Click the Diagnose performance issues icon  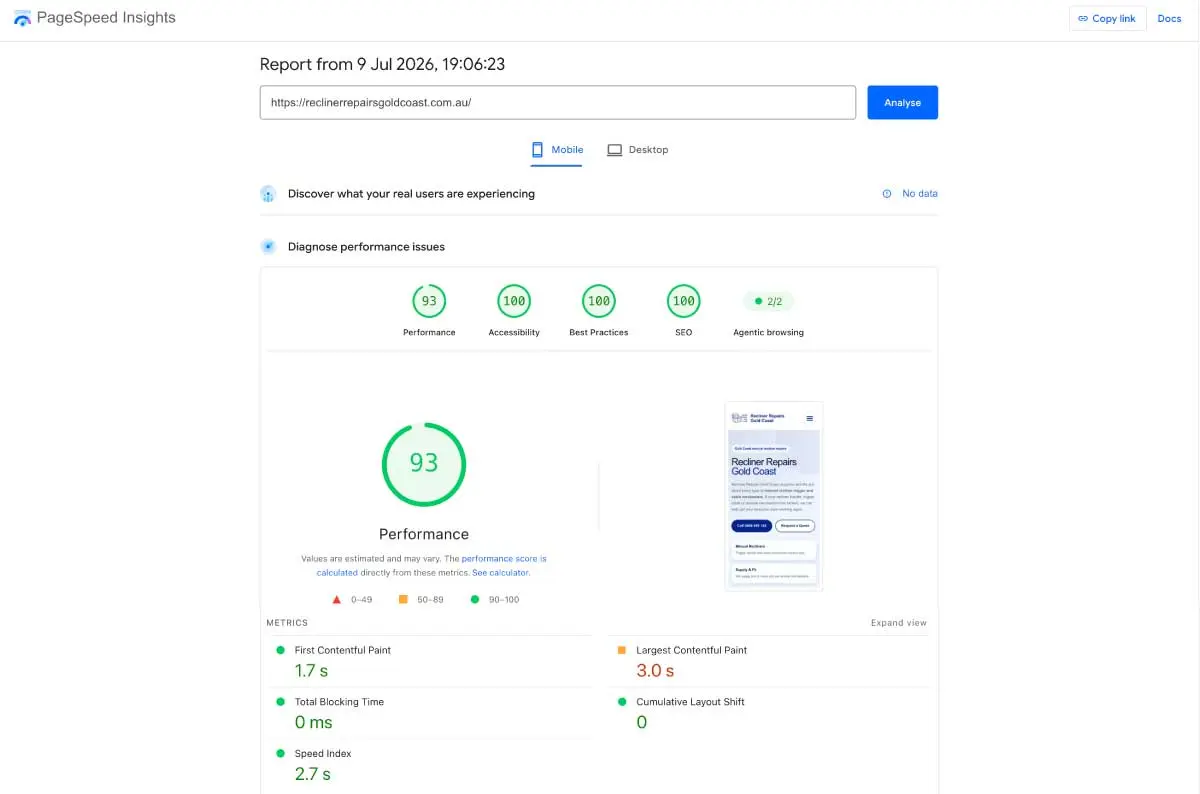coord(268,246)
